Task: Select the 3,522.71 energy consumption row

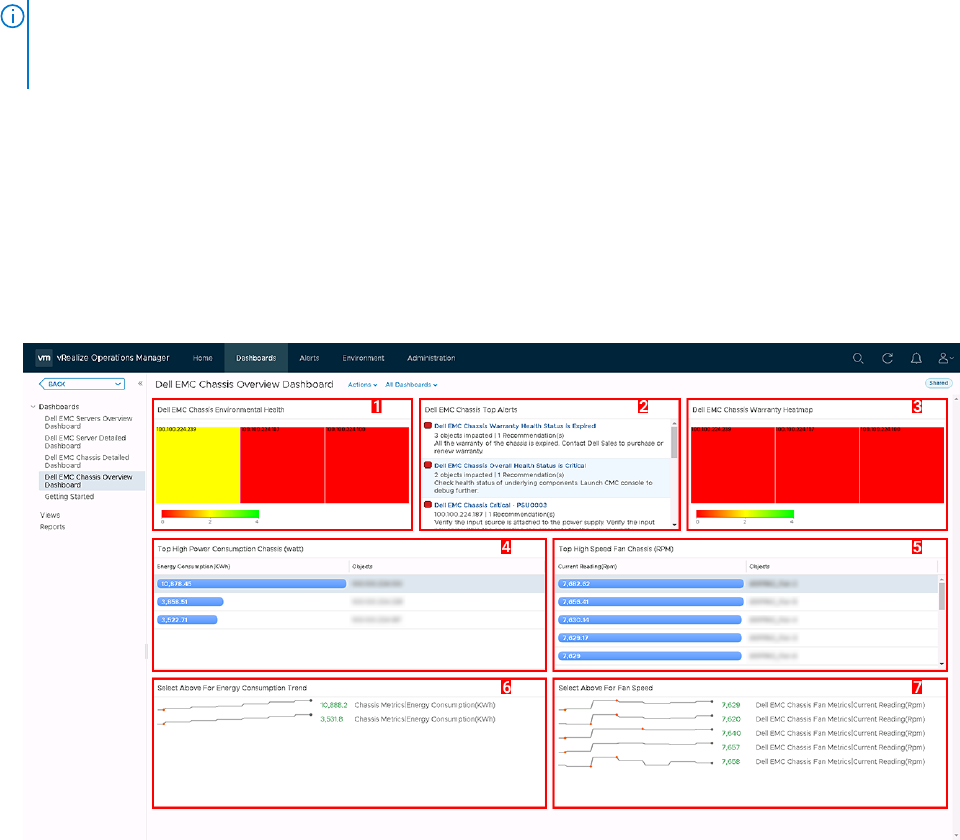Action: (x=349, y=620)
